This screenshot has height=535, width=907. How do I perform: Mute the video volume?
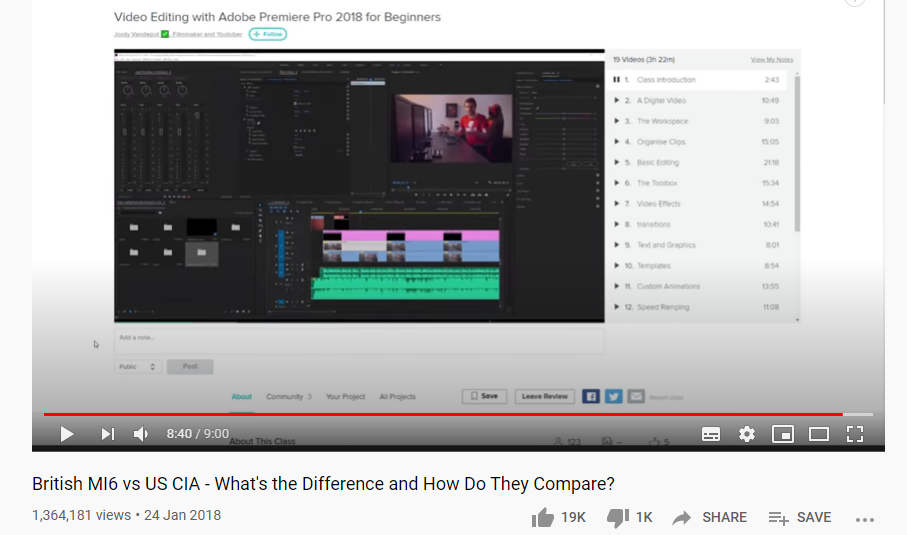click(141, 434)
